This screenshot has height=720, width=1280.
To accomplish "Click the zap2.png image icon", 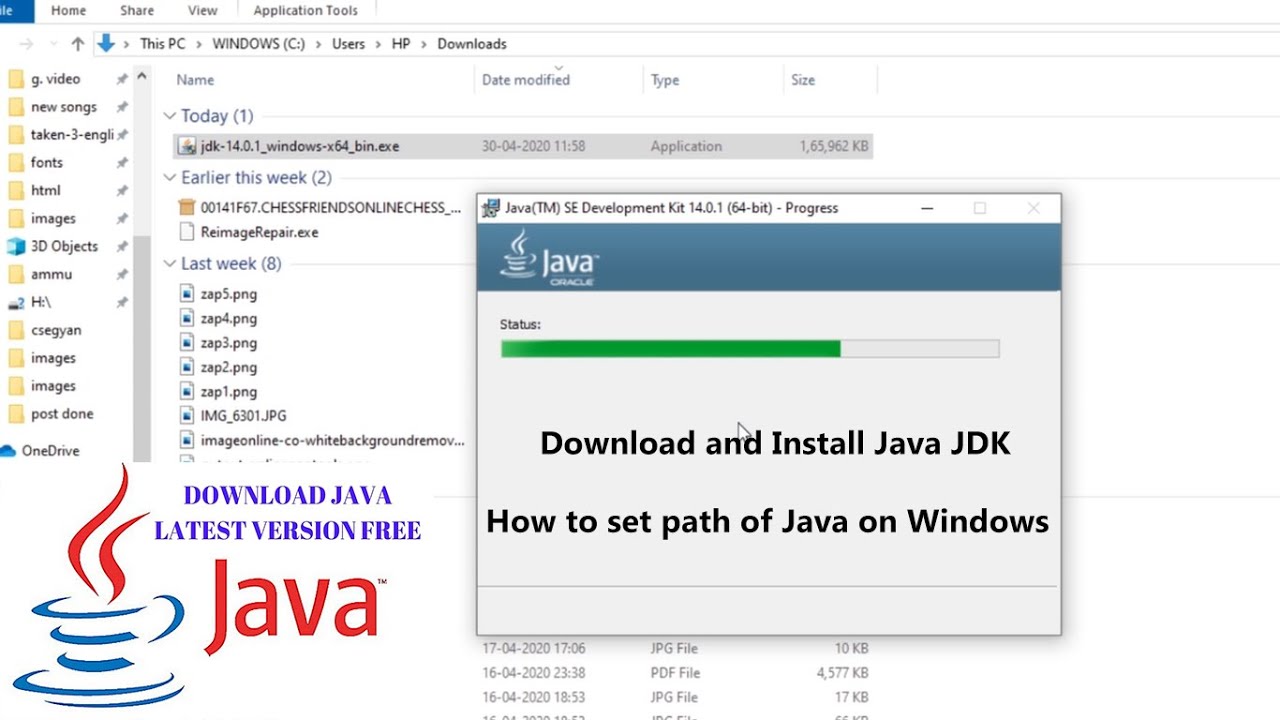I will tap(186, 367).
